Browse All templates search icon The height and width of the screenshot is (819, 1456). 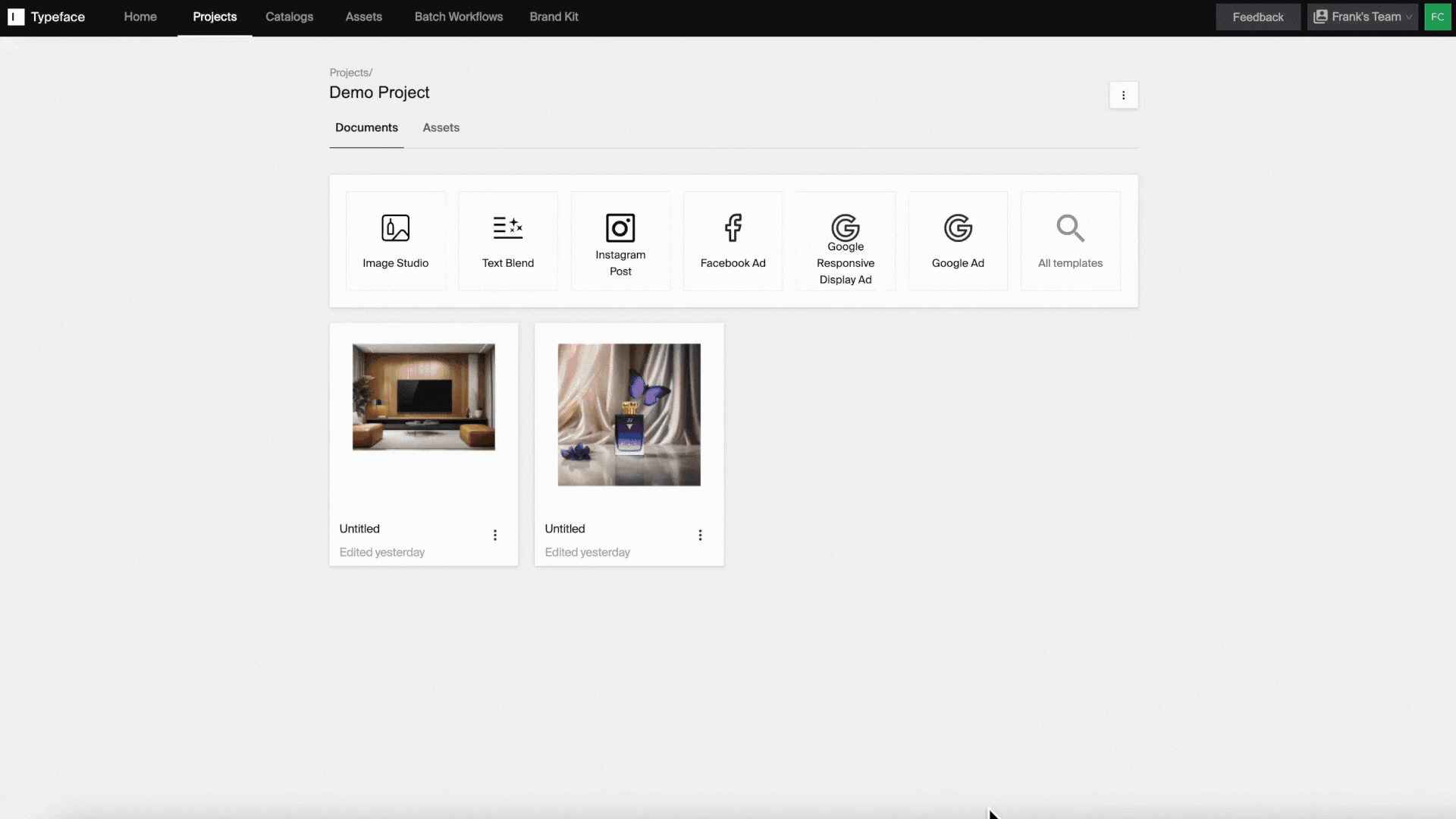(x=1070, y=227)
